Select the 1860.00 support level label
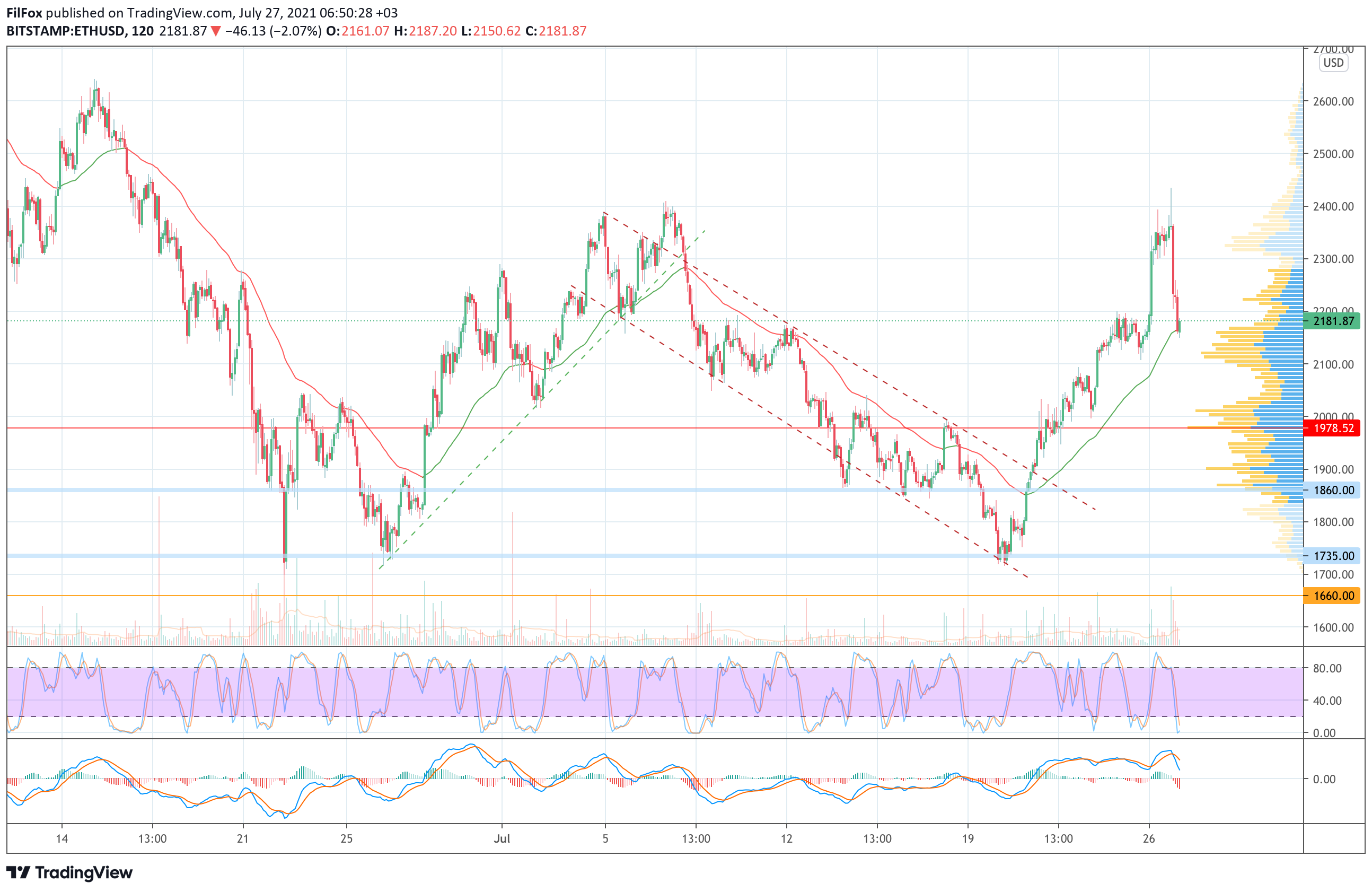1372x892 pixels. coord(1333,491)
